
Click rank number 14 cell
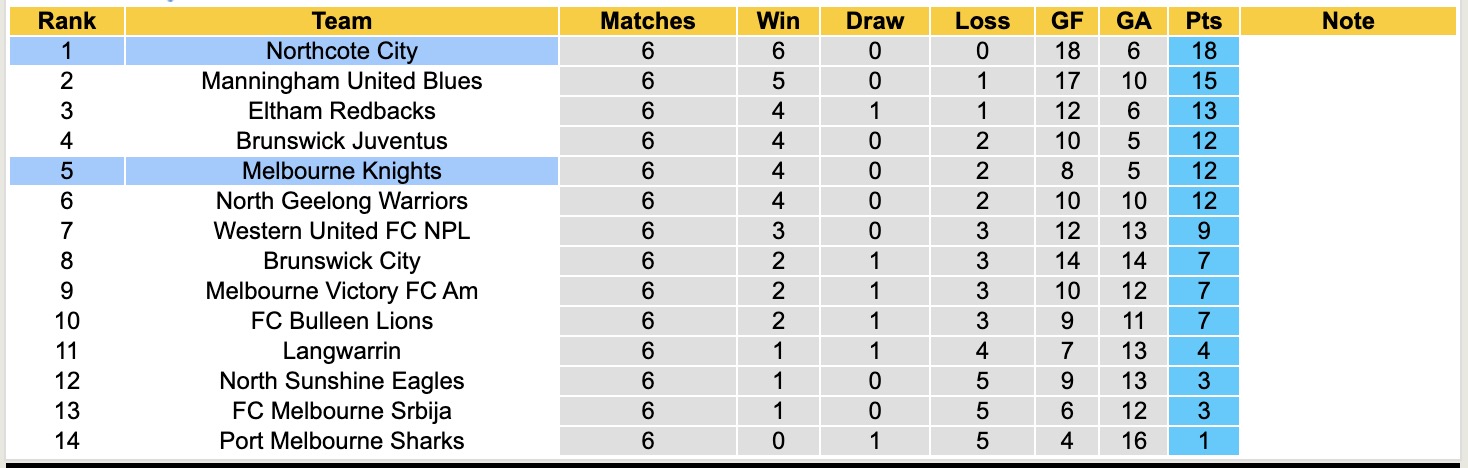(66, 441)
